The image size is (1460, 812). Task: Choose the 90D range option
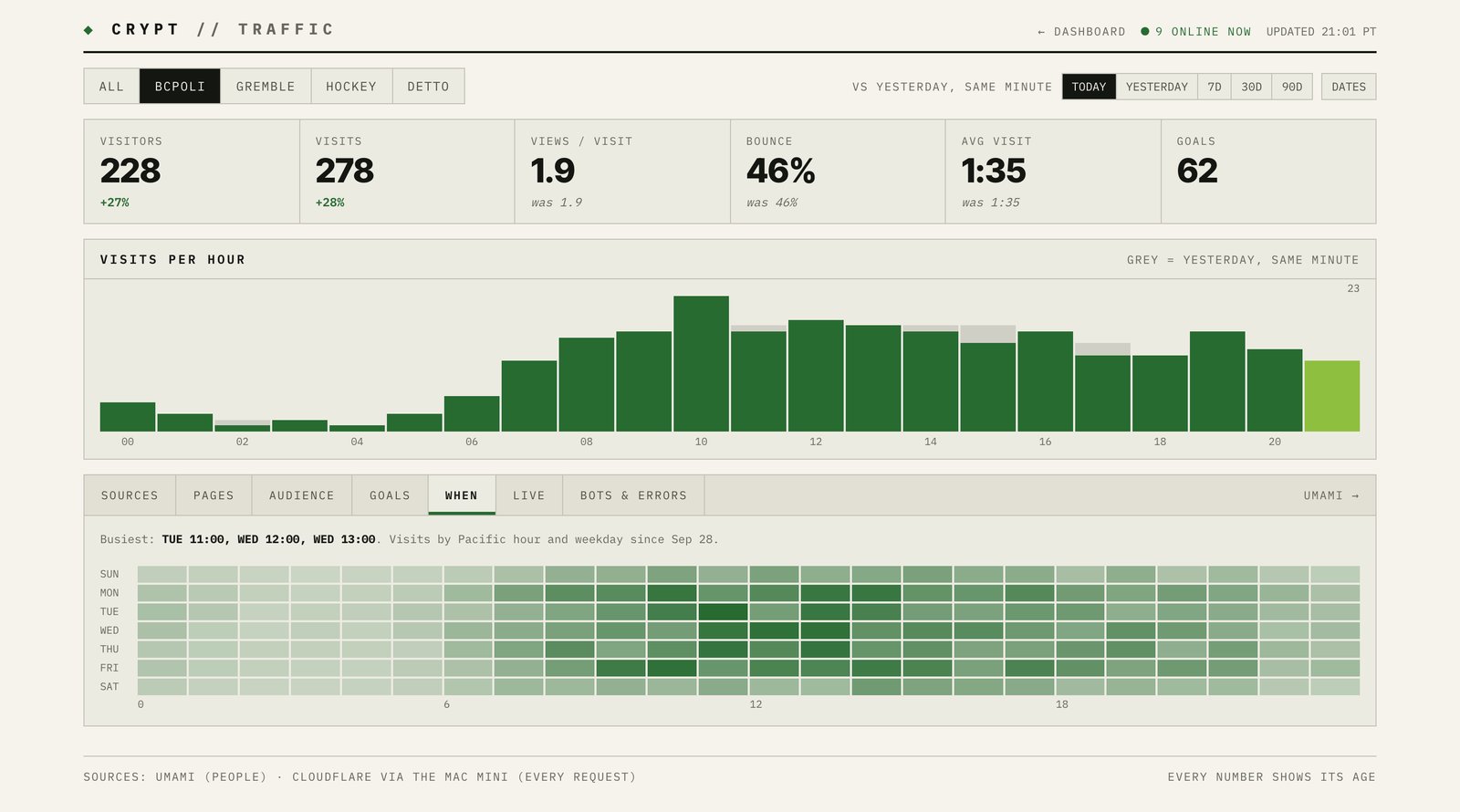pos(1292,87)
